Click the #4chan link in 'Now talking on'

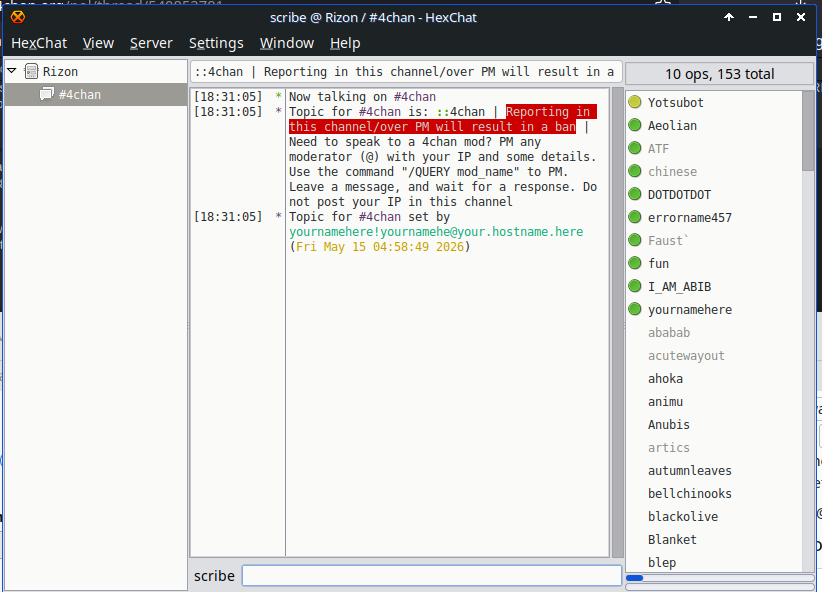415,96
